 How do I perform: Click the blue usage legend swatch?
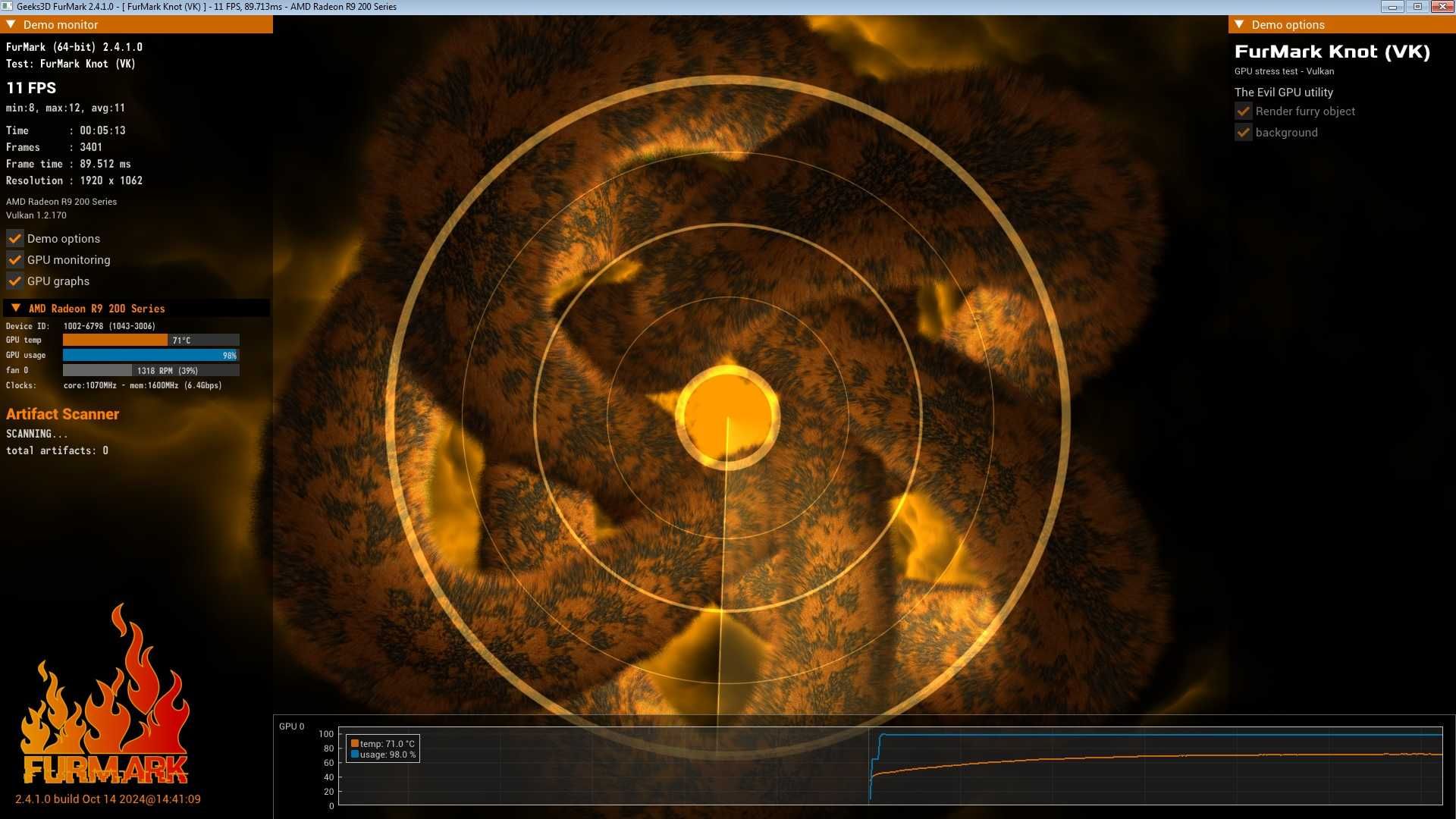pyautogui.click(x=355, y=755)
